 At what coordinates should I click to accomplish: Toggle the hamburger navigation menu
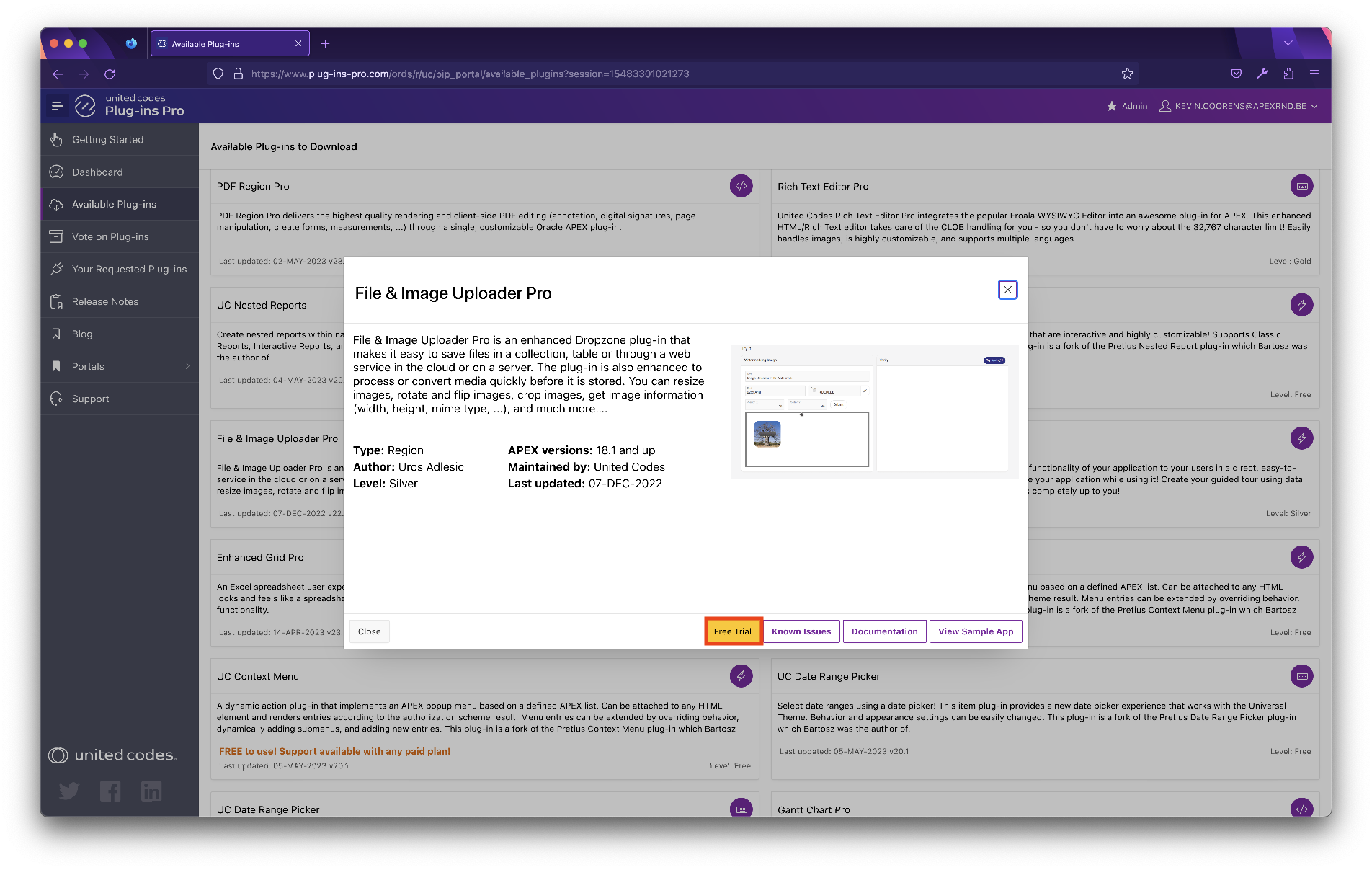[x=58, y=106]
